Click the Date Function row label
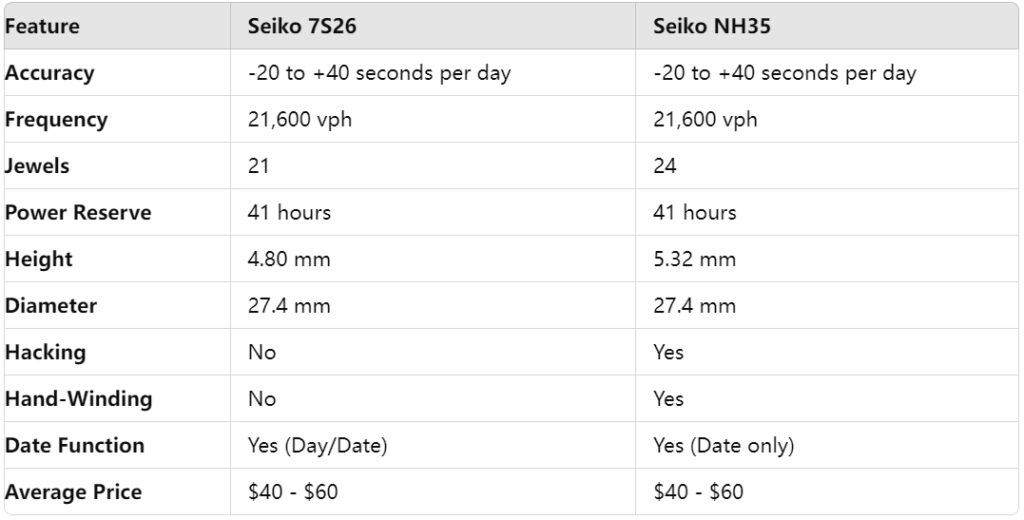 pyautogui.click(x=75, y=445)
